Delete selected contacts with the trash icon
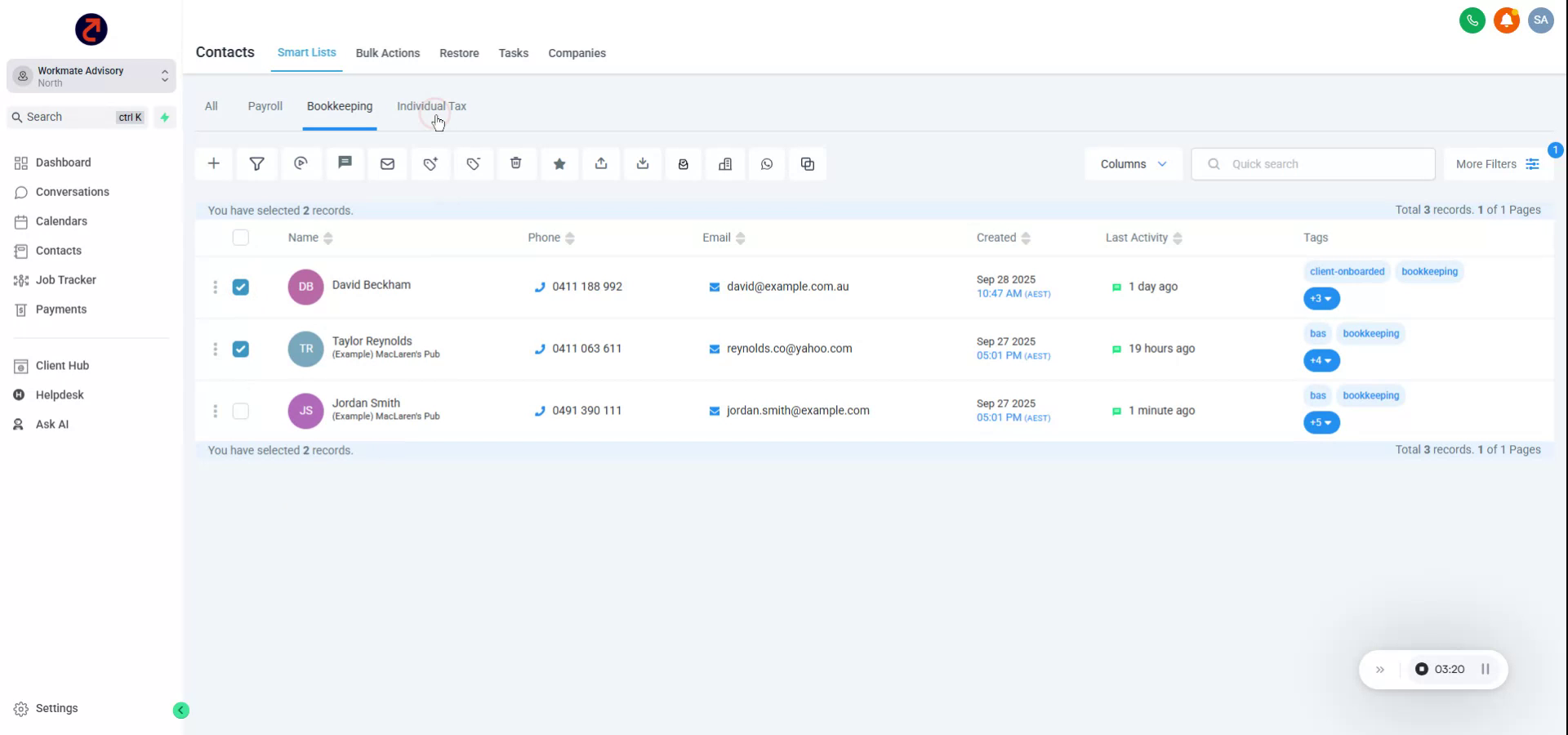1568x735 pixels. click(x=516, y=163)
